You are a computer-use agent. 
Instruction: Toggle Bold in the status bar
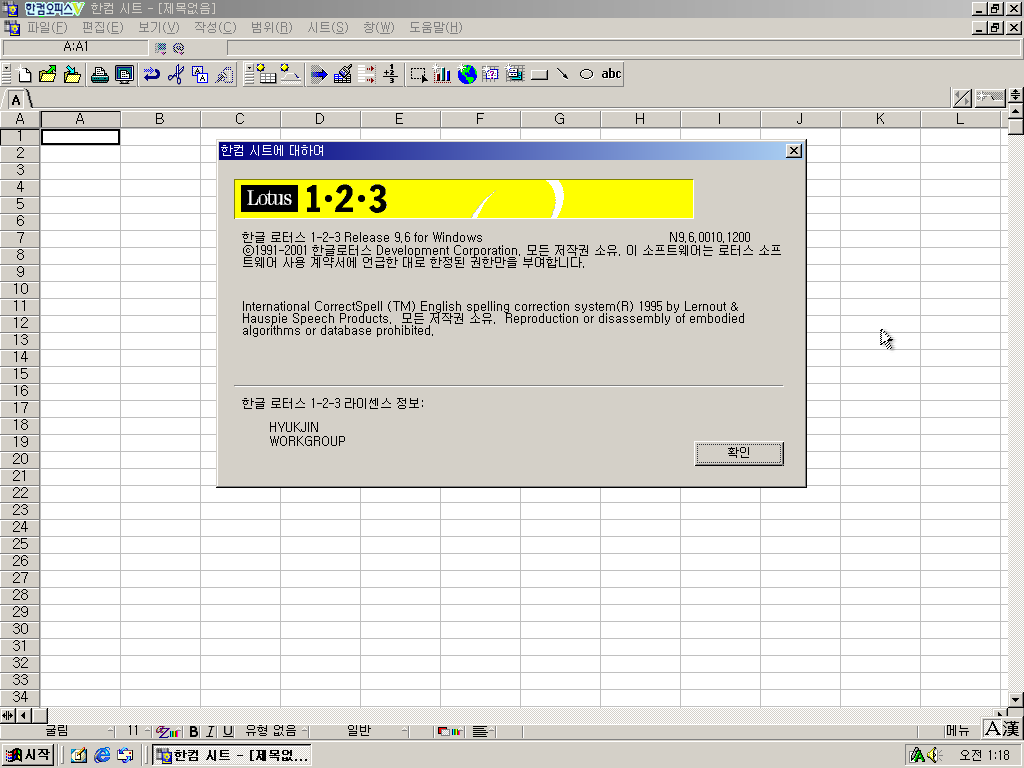pyautogui.click(x=194, y=731)
